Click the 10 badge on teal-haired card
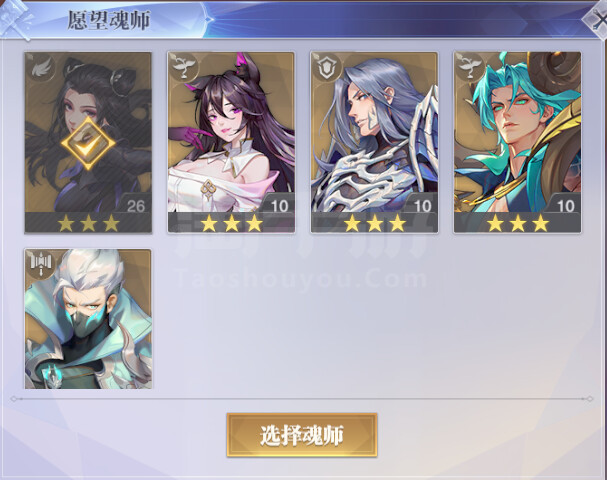 566,206
